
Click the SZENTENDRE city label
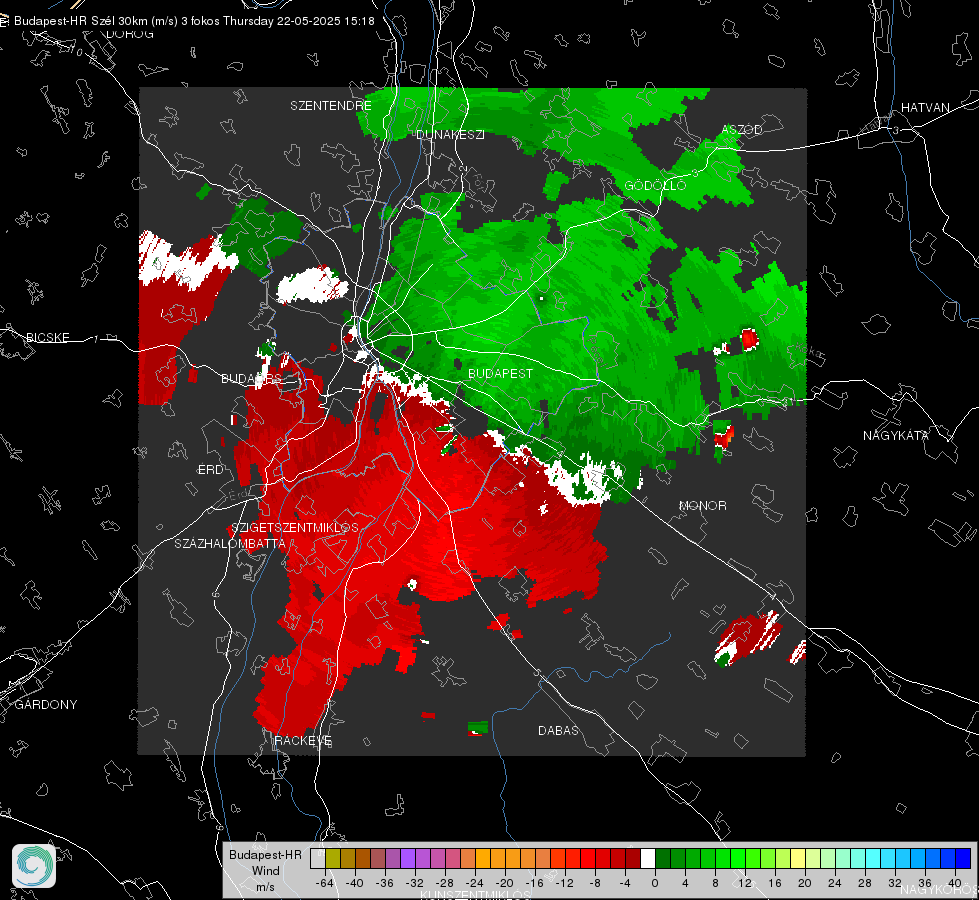pyautogui.click(x=331, y=106)
